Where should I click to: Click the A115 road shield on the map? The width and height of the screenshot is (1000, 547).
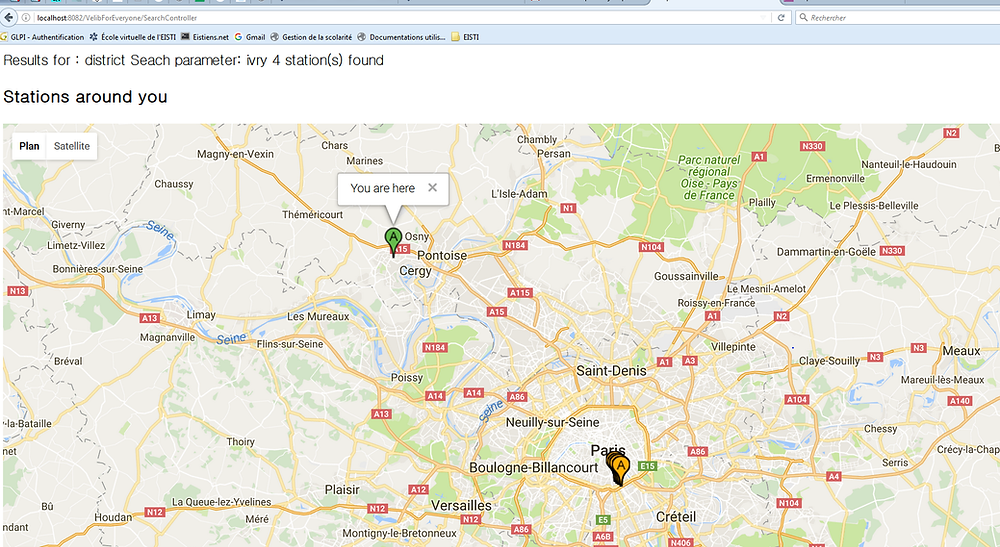point(520,293)
